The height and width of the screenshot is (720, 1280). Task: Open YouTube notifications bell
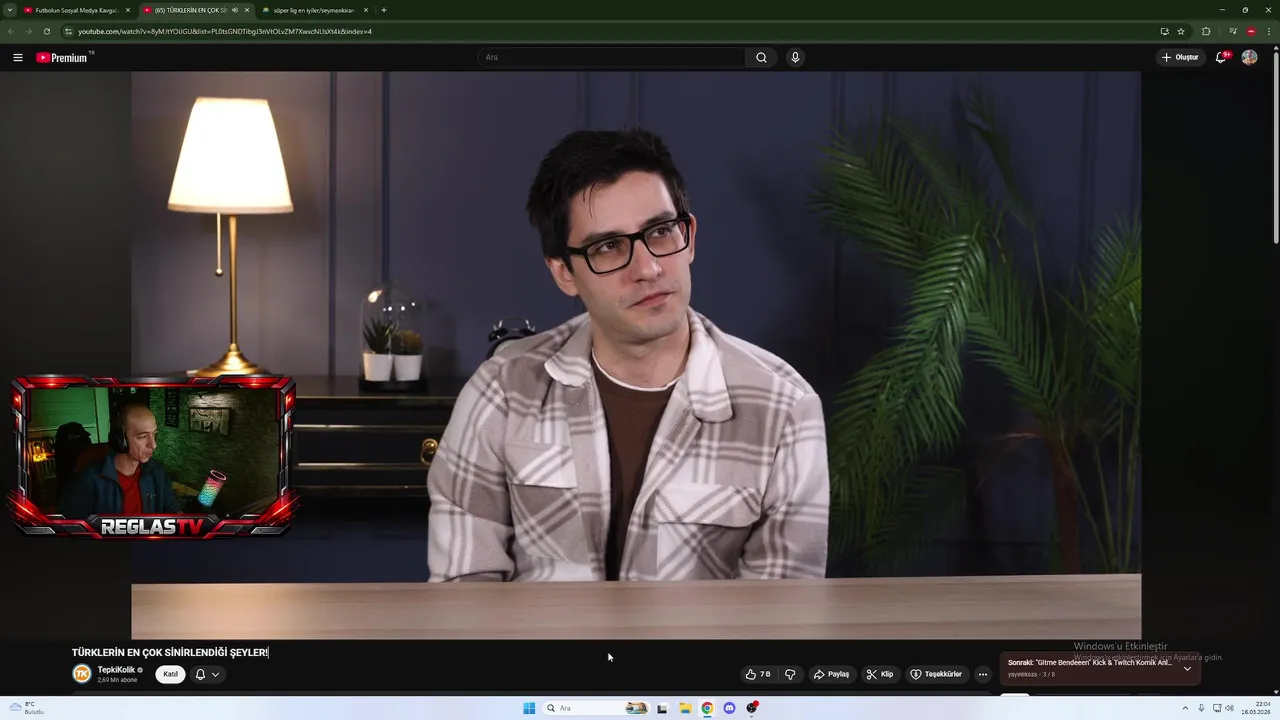point(1221,58)
